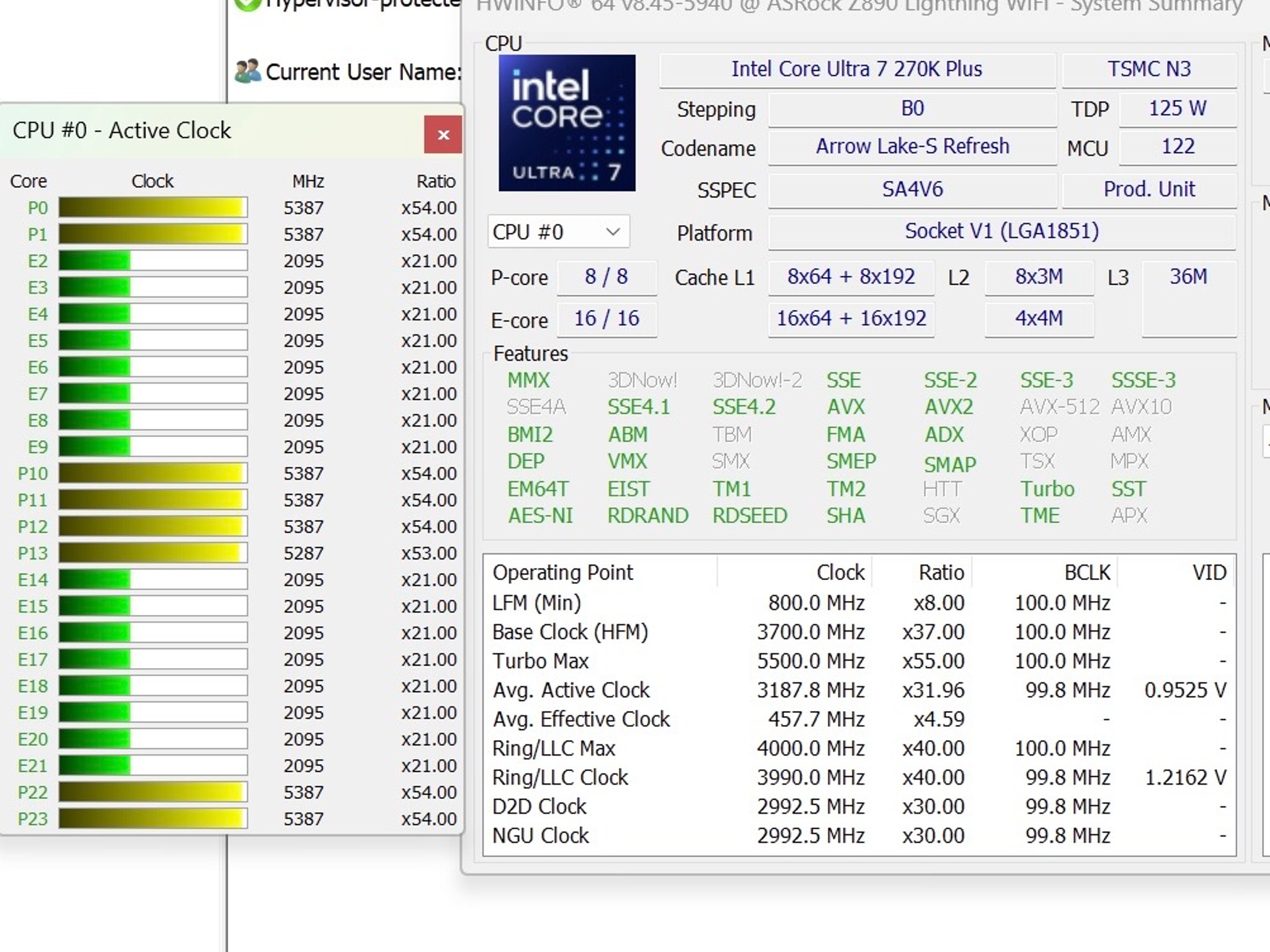This screenshot has height=952, width=1270.
Task: Click the Ring/LLC Max row label
Action: click(554, 749)
